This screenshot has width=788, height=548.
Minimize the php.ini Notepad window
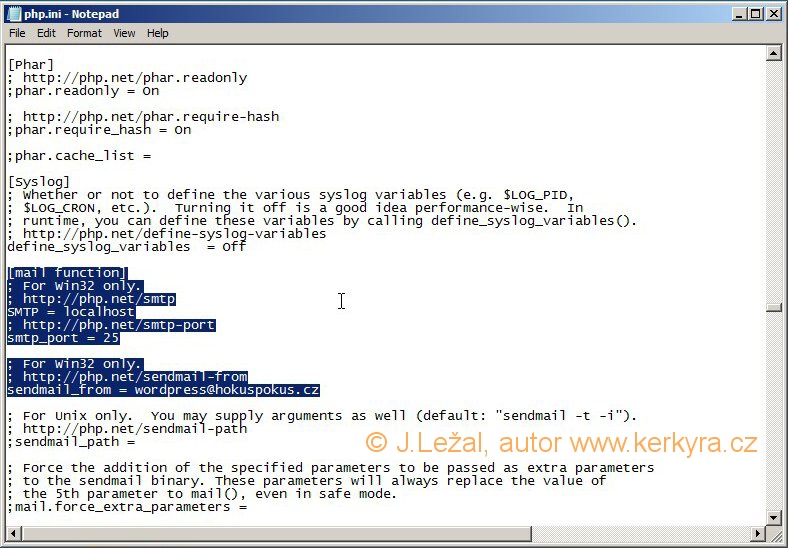(739, 14)
